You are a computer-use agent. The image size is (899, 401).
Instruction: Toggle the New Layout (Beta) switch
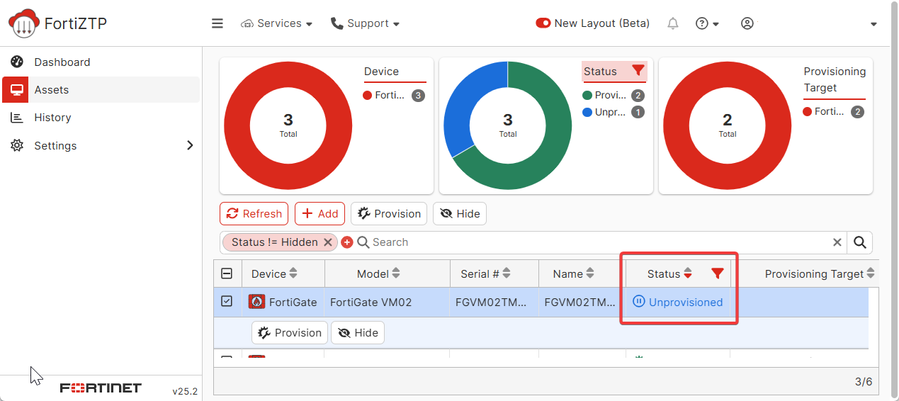coord(543,24)
